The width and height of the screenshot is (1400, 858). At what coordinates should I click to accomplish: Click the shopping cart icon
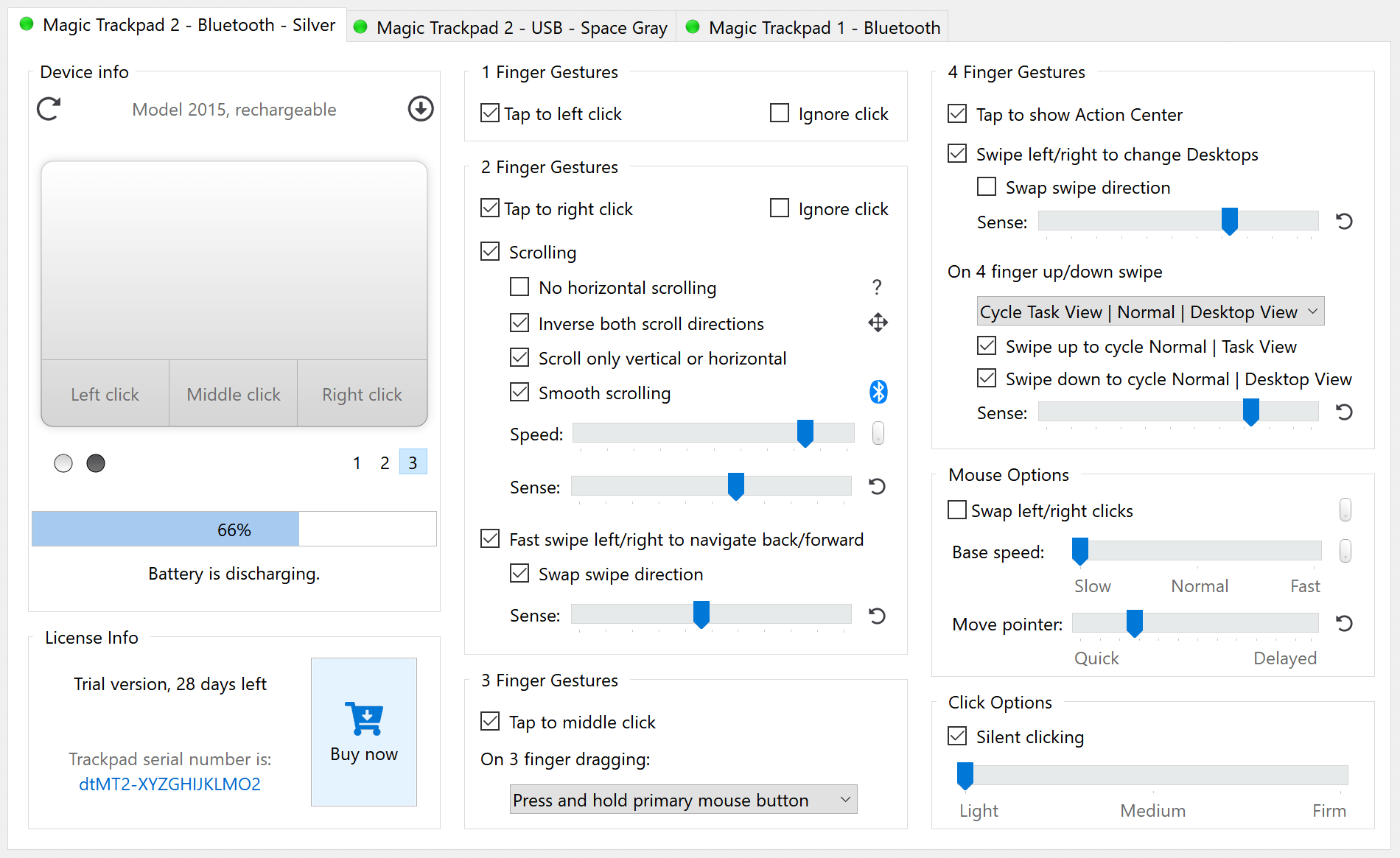[364, 718]
